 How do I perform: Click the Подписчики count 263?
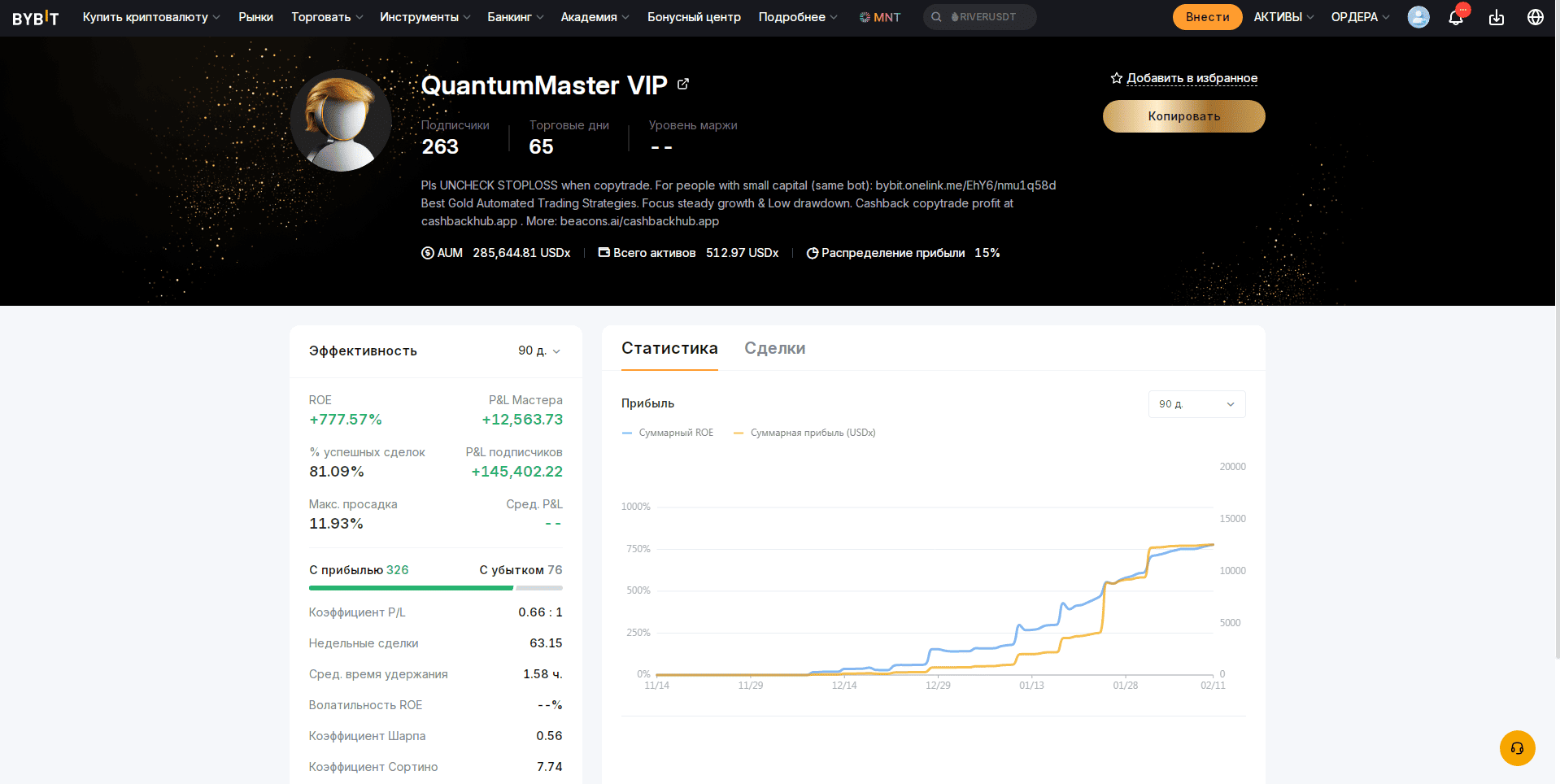(440, 146)
